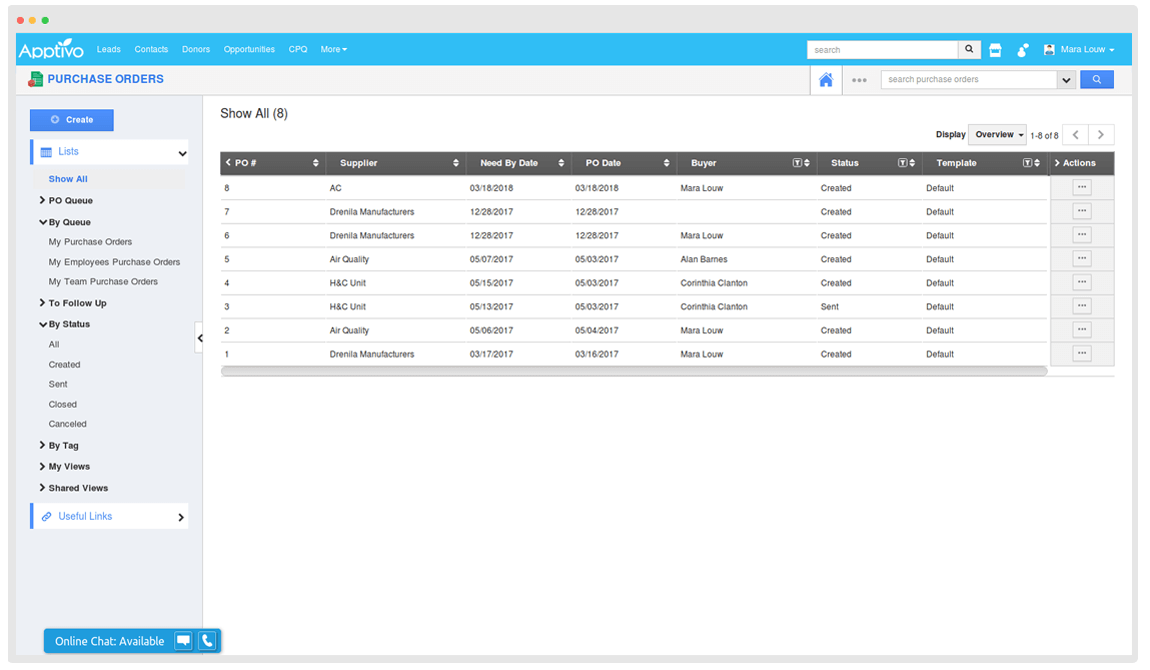Expand the PO Queue tree section
This screenshot has height=670, width=1150.
click(x=70, y=201)
